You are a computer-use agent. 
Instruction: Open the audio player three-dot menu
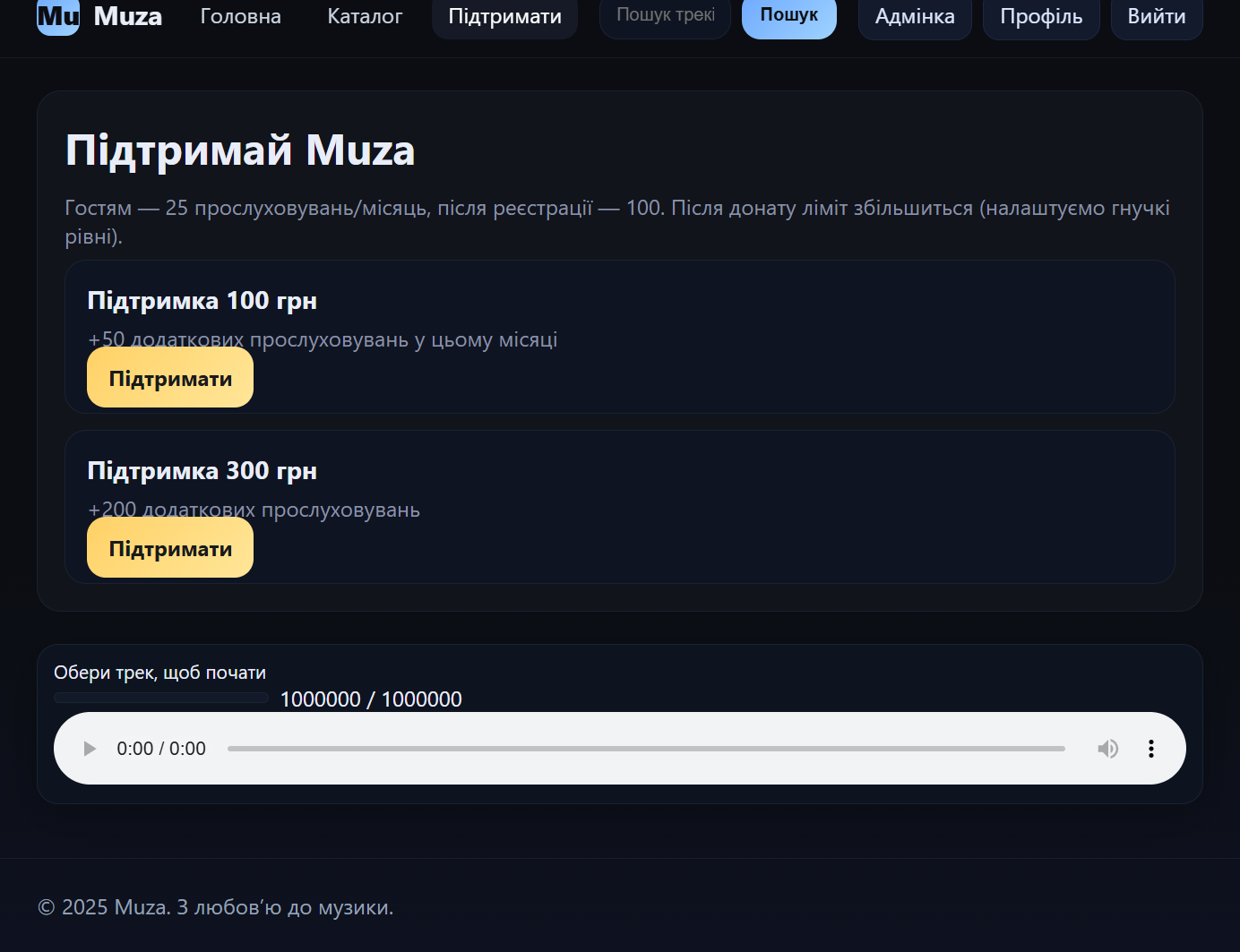[1150, 749]
